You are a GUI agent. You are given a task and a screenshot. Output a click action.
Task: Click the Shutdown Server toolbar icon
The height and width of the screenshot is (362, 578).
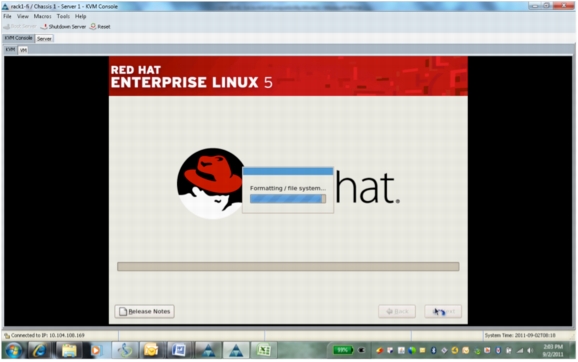click(x=44, y=27)
